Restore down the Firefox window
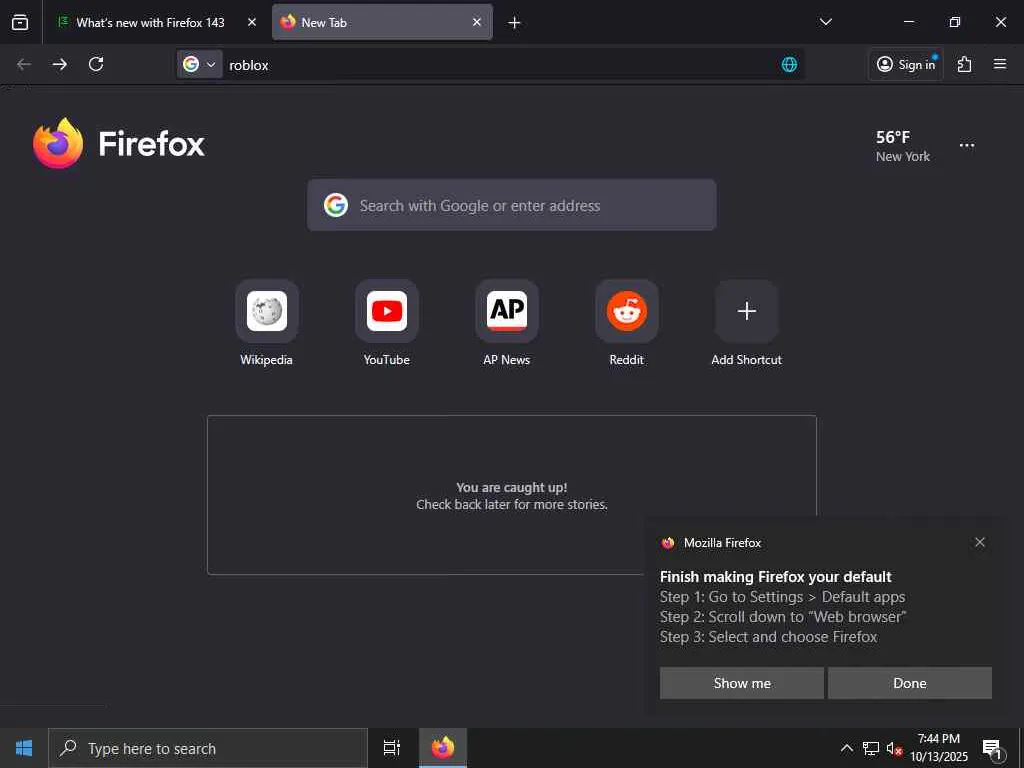This screenshot has width=1024, height=768. point(955,22)
